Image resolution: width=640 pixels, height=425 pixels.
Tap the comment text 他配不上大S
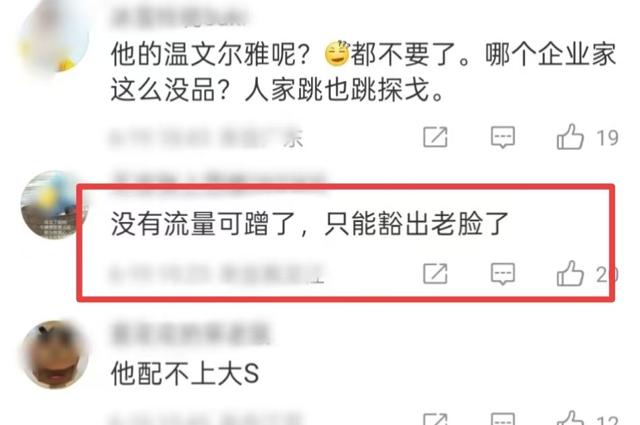click(185, 374)
